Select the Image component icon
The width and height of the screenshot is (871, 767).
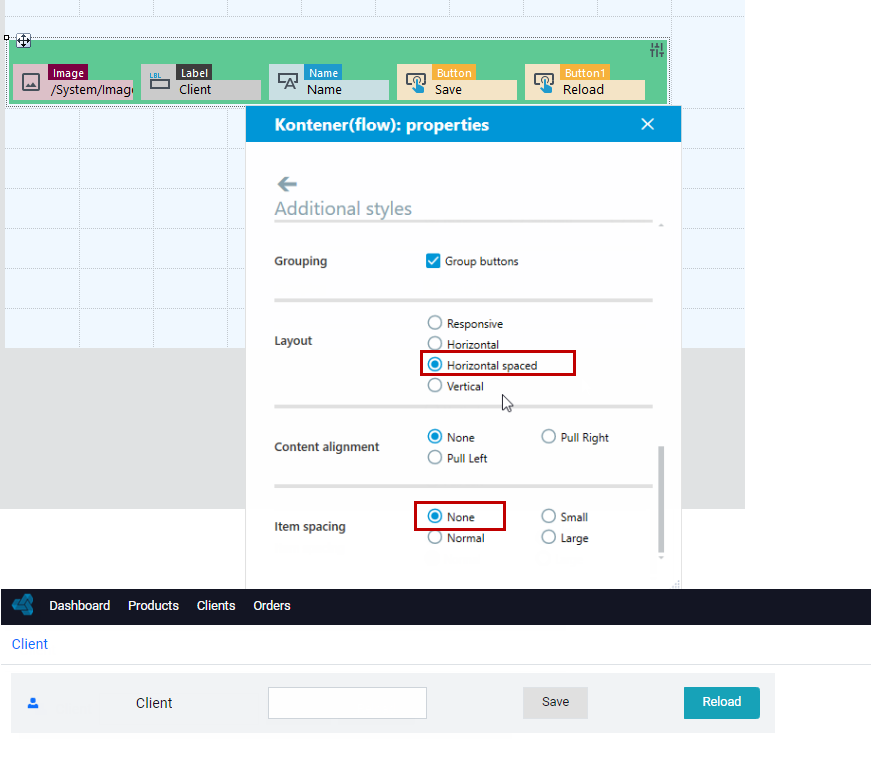coord(31,82)
